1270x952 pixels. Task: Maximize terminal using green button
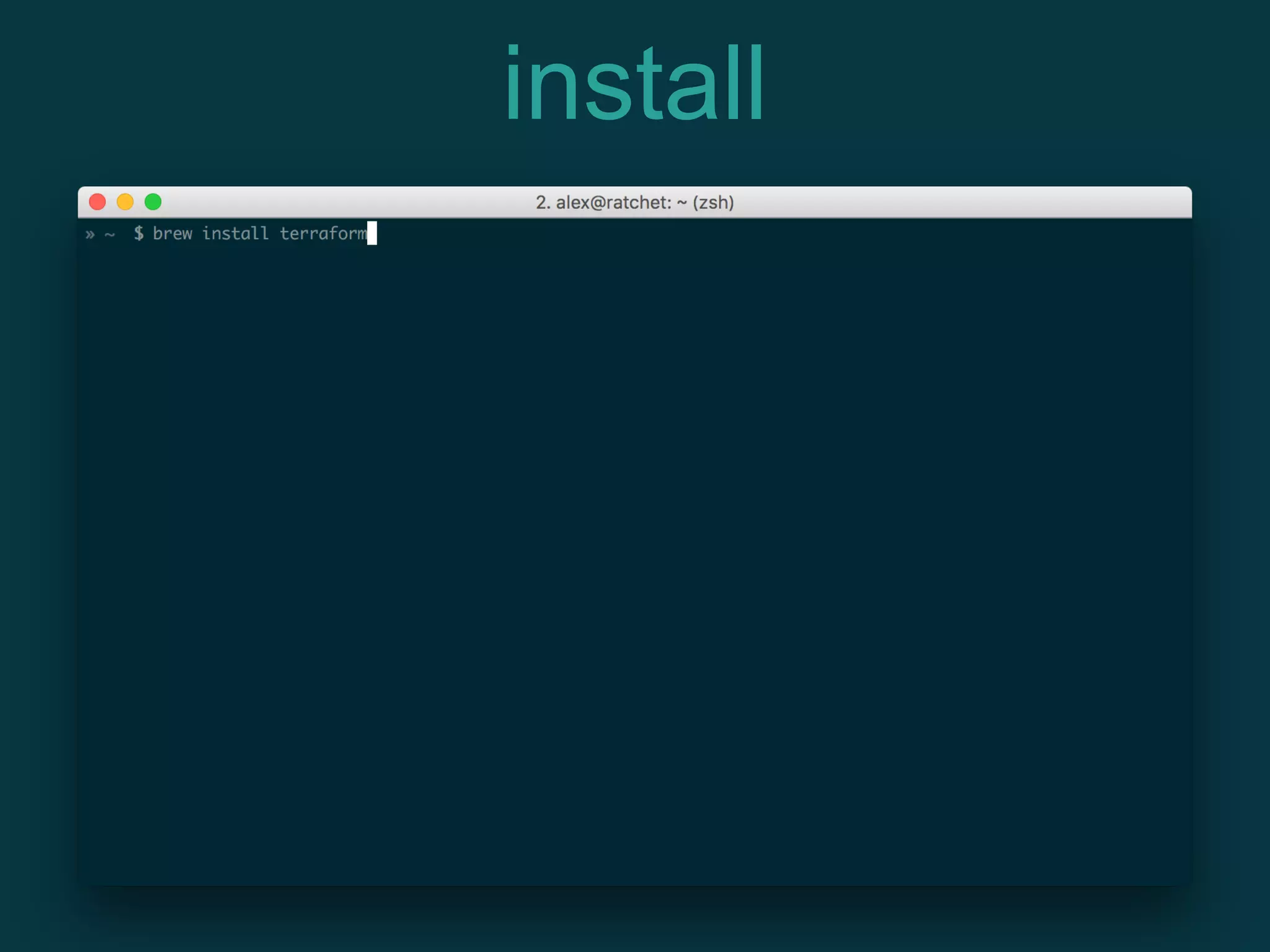point(153,202)
